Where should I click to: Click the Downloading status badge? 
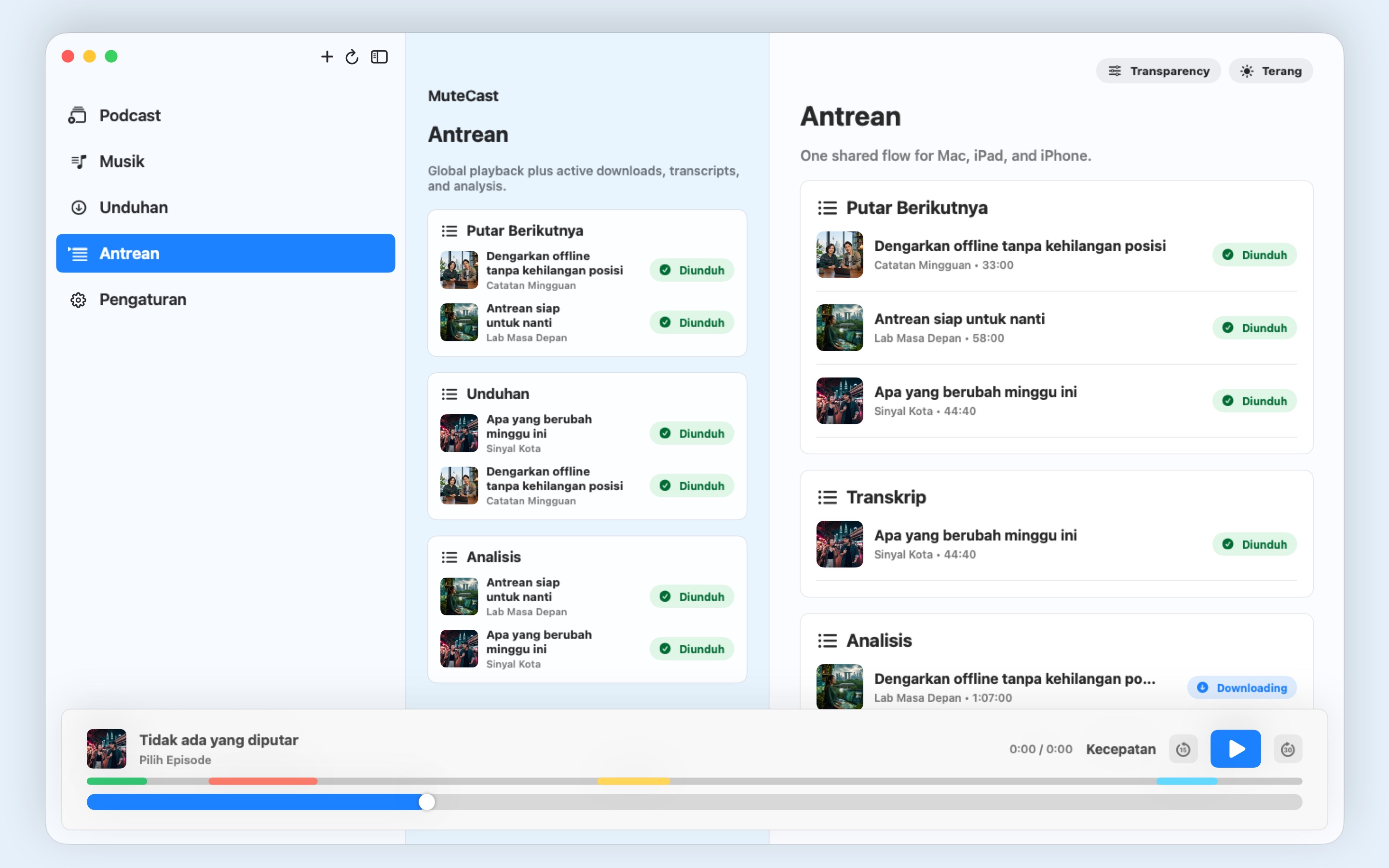click(x=1242, y=688)
